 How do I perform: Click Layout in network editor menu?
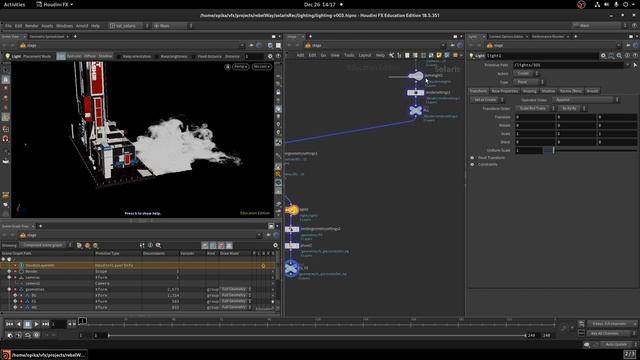click(x=364, y=55)
